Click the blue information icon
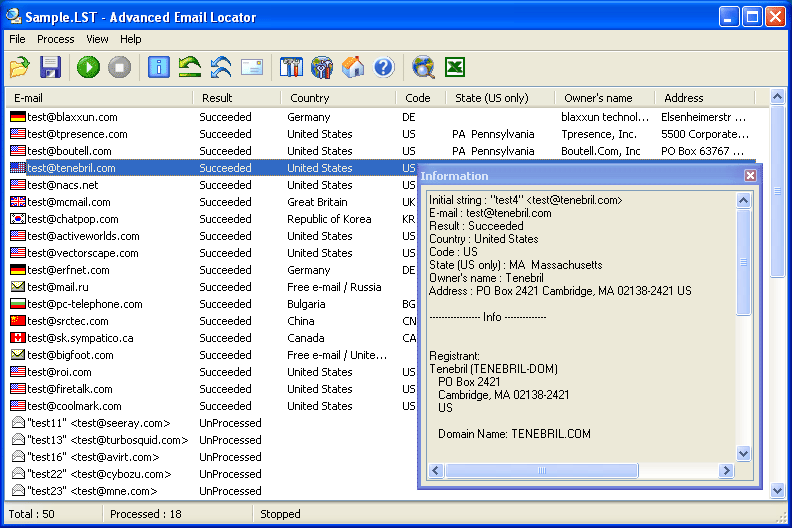792x528 pixels. point(158,67)
